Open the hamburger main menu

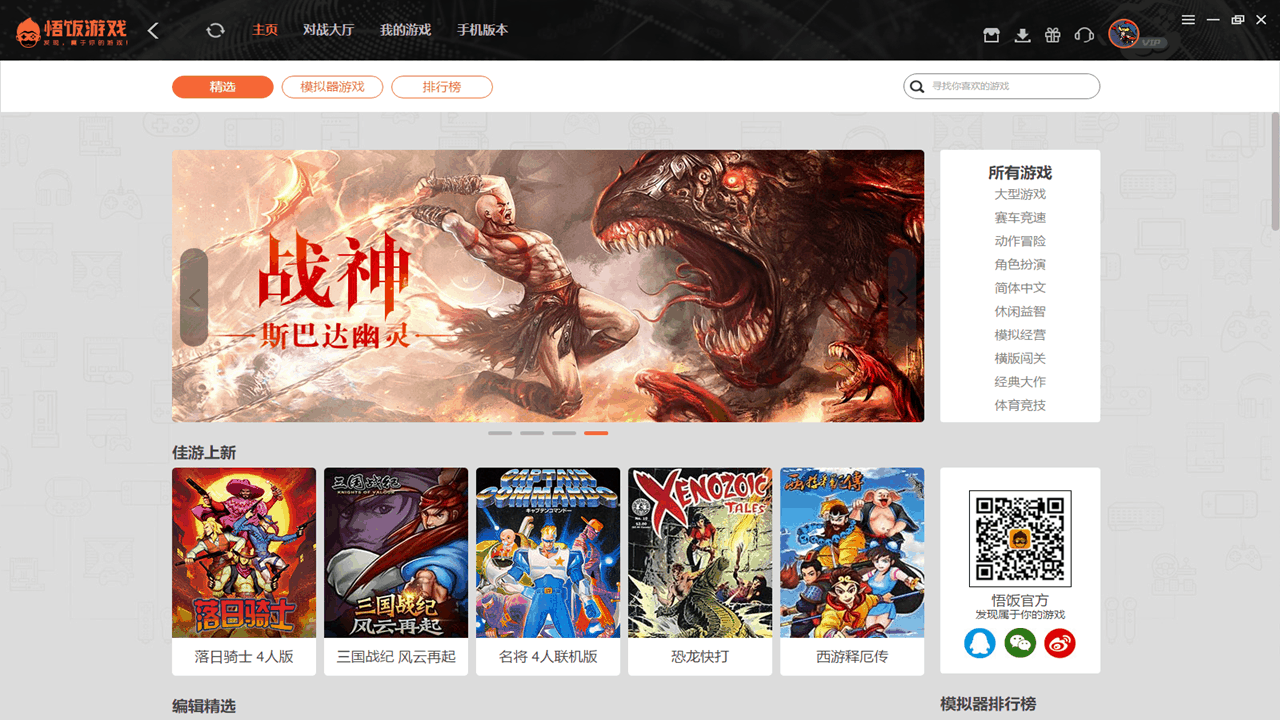pos(1188,20)
